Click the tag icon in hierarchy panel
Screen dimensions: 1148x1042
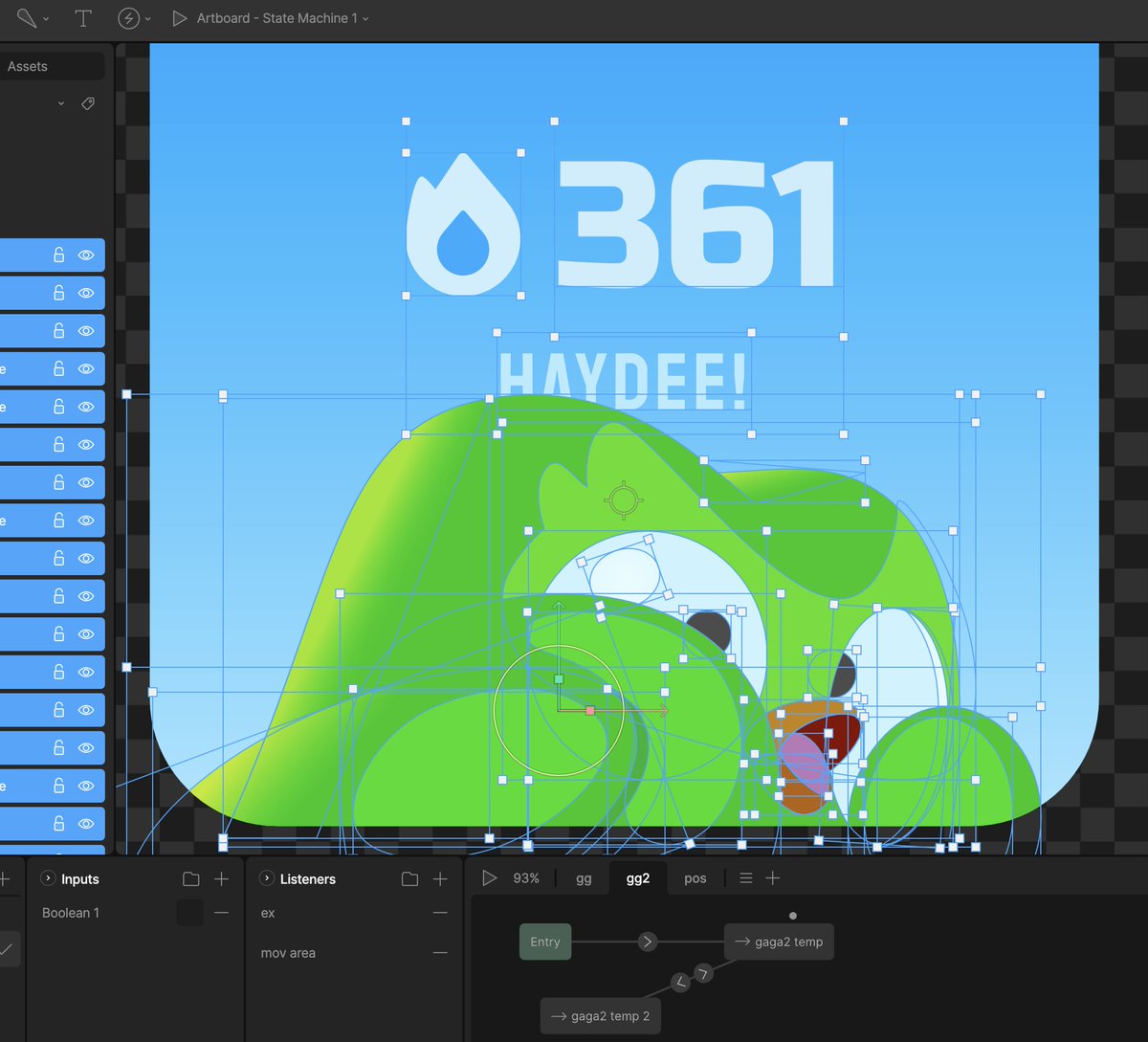pos(88,103)
